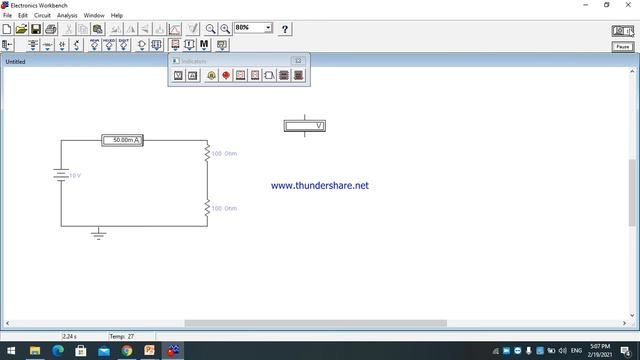Image resolution: width=640 pixels, height=360 pixels.
Task: Toggle the simulation power switch
Action: (623, 31)
